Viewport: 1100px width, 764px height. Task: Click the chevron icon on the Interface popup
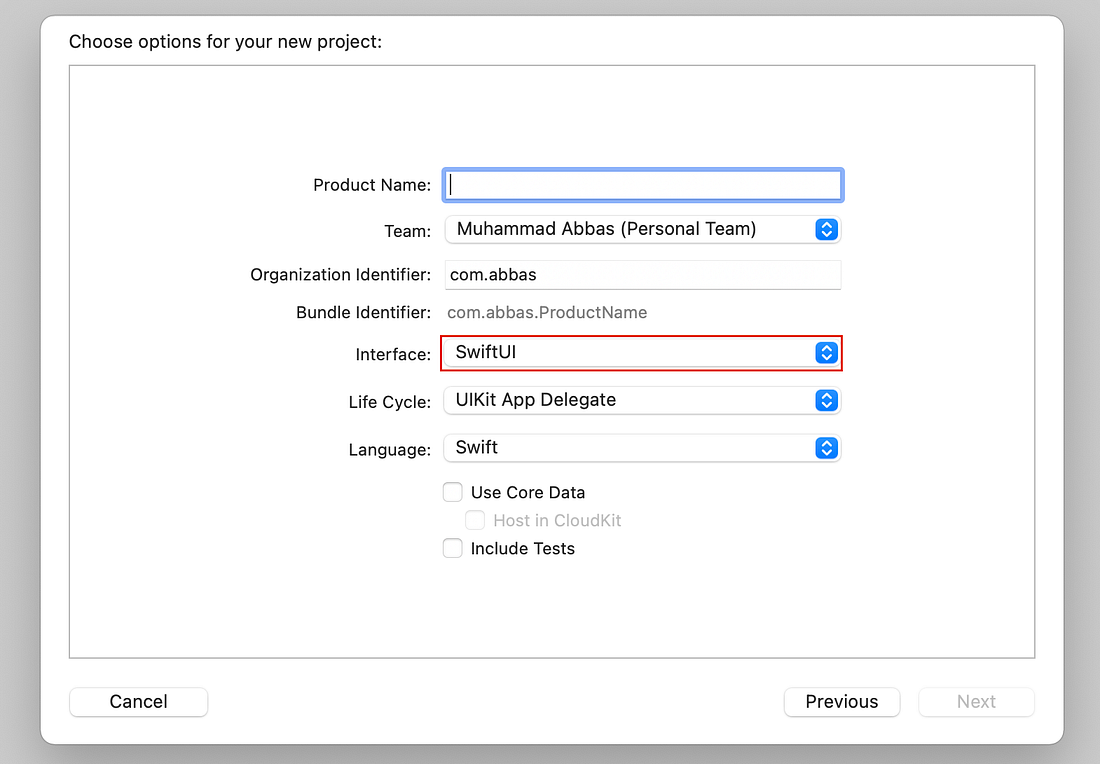tap(826, 353)
